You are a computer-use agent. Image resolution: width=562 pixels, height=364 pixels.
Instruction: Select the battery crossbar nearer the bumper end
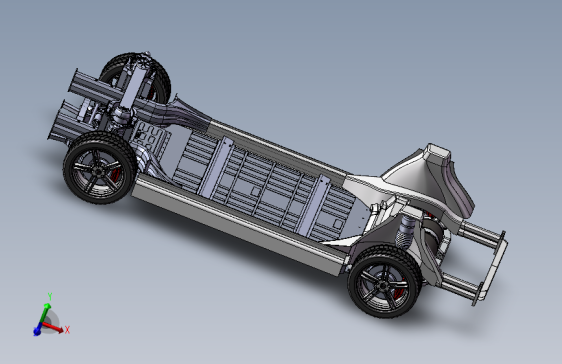click(x=313, y=206)
